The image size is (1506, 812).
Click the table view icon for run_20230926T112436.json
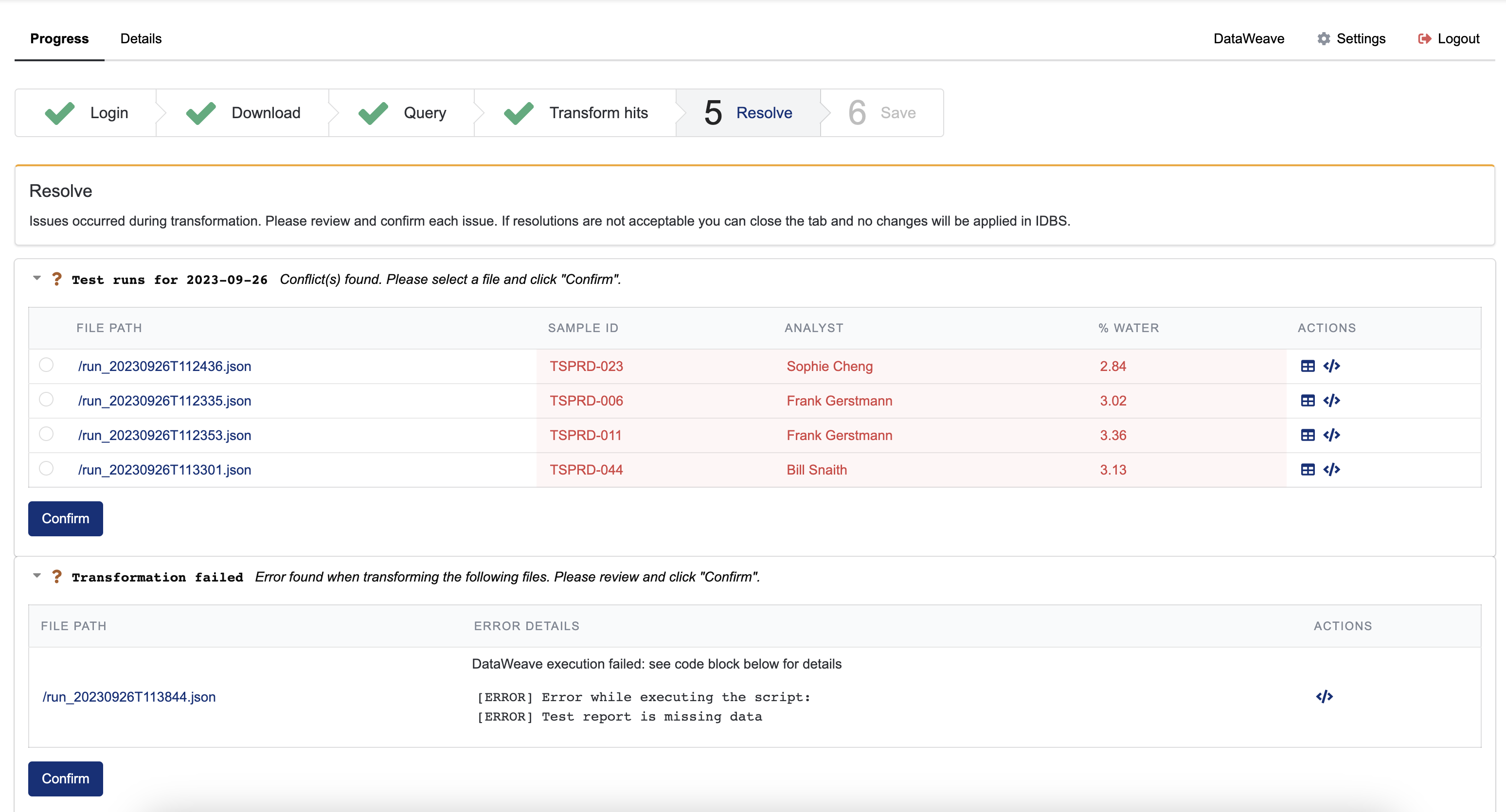[1308, 366]
